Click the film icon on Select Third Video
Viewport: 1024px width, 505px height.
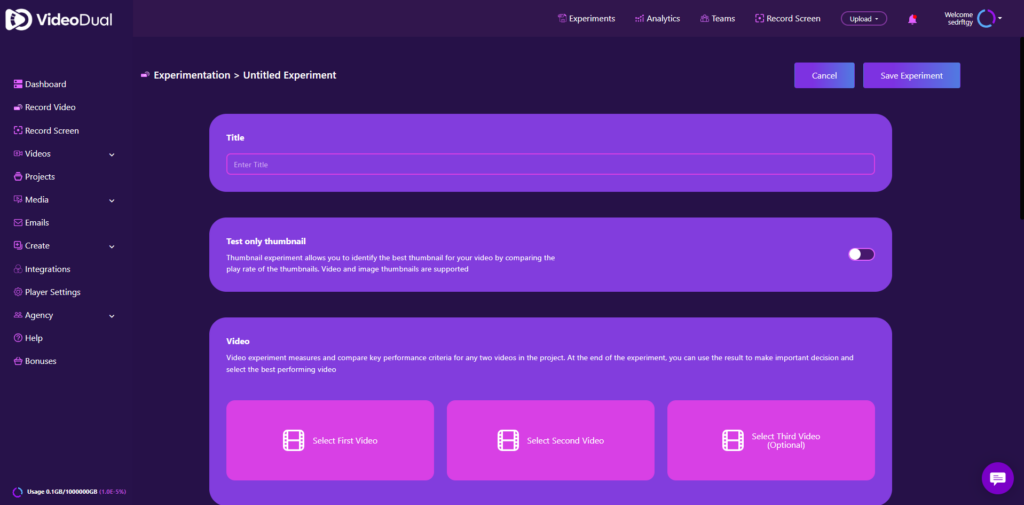tap(733, 440)
